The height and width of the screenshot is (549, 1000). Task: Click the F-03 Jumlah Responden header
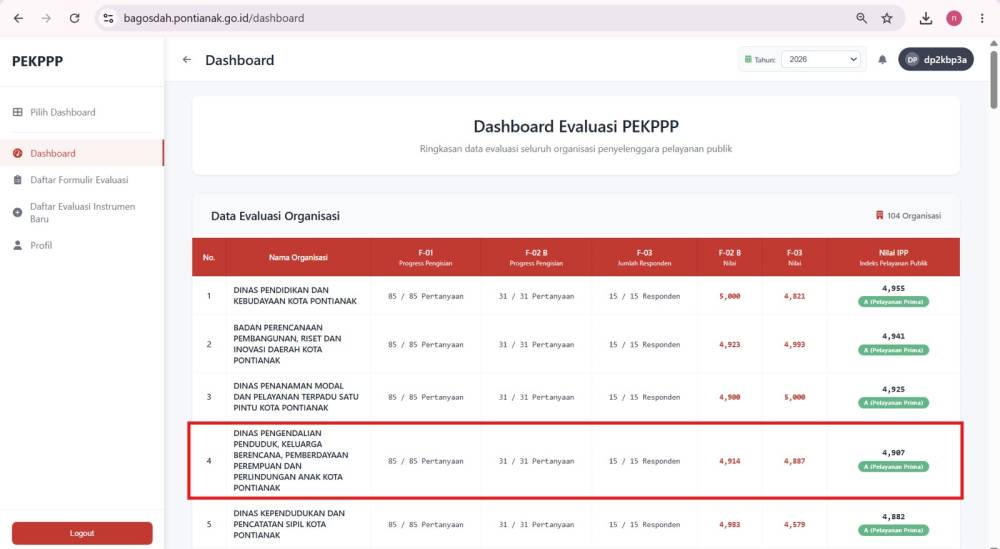pos(644,258)
